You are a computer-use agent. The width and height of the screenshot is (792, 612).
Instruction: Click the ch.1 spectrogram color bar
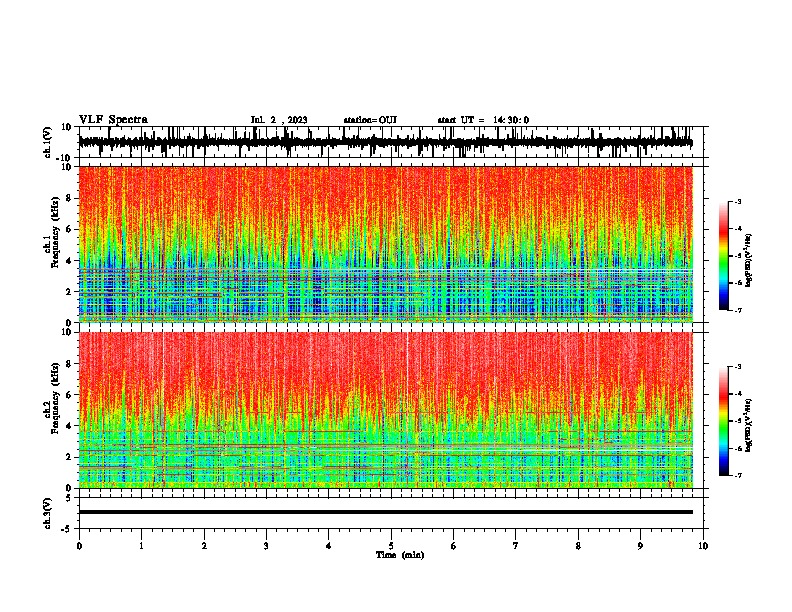click(723, 256)
